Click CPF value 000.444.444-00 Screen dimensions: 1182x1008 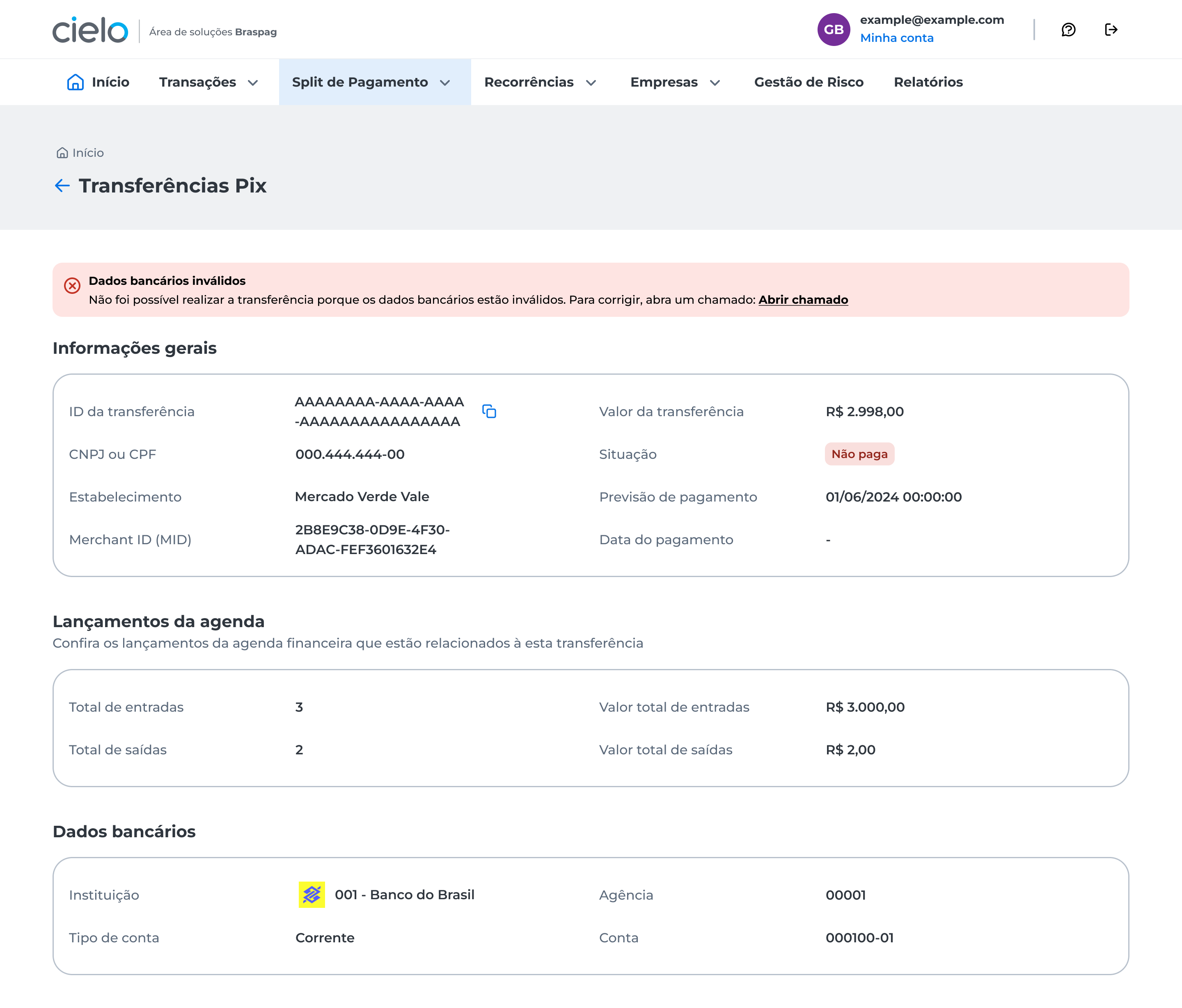(350, 454)
